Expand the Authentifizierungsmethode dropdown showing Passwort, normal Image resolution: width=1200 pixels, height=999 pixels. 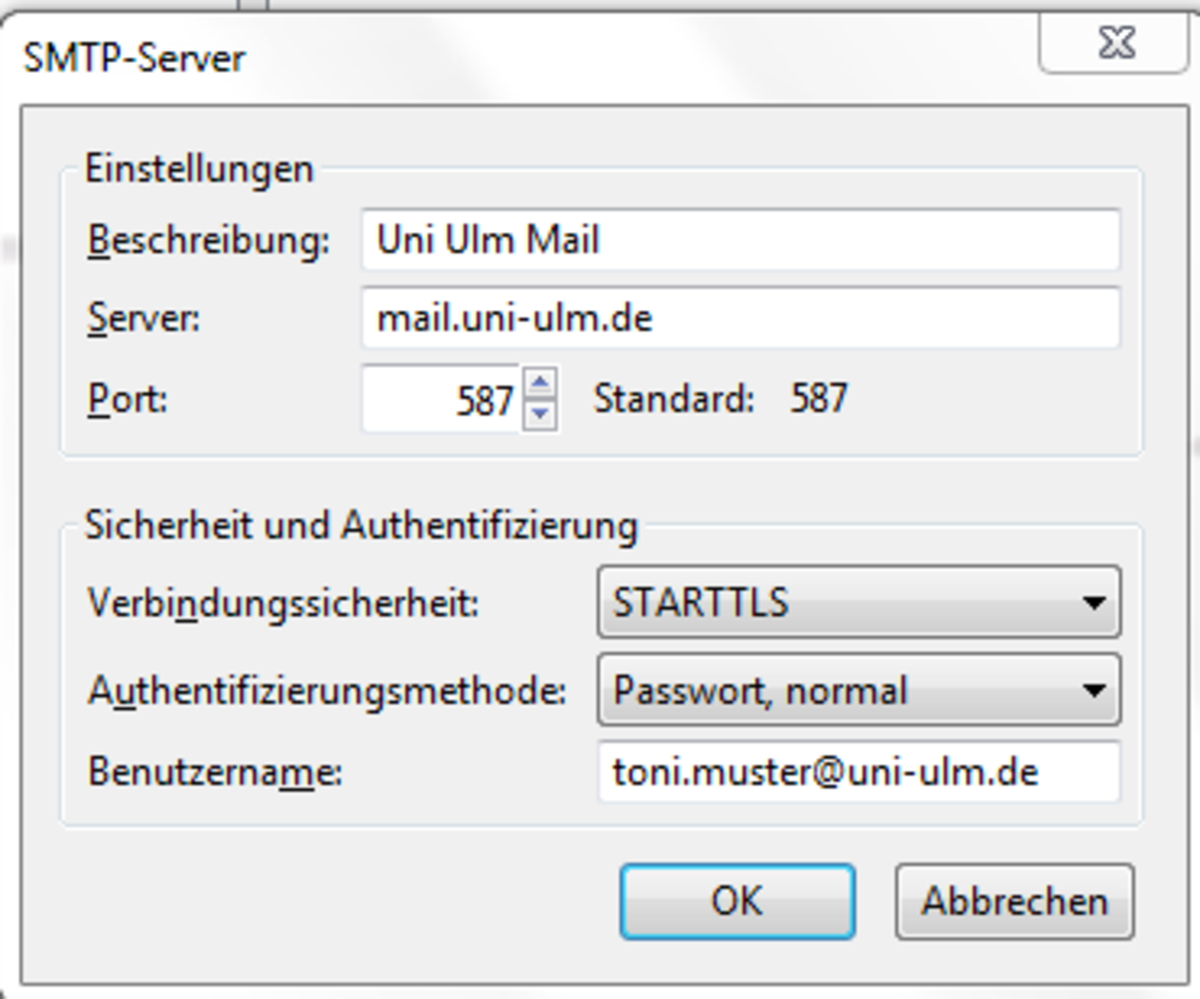[858, 690]
